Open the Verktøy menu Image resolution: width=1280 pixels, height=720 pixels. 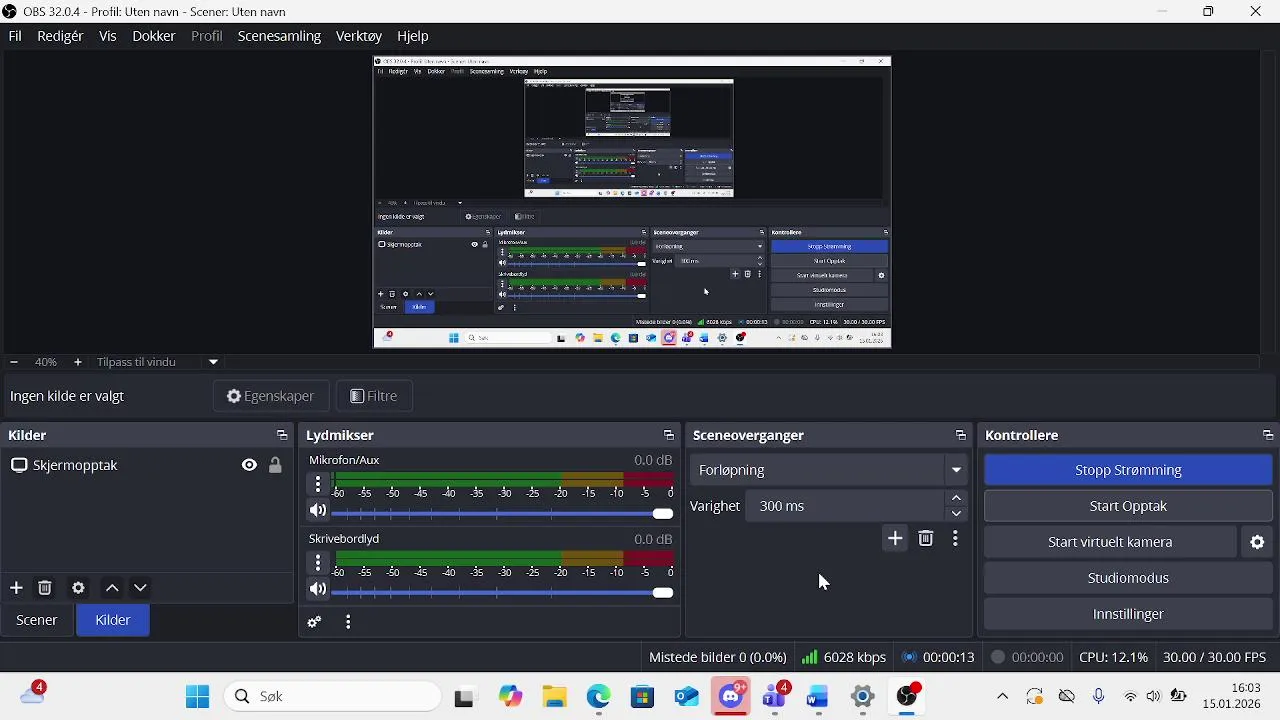[x=359, y=36]
